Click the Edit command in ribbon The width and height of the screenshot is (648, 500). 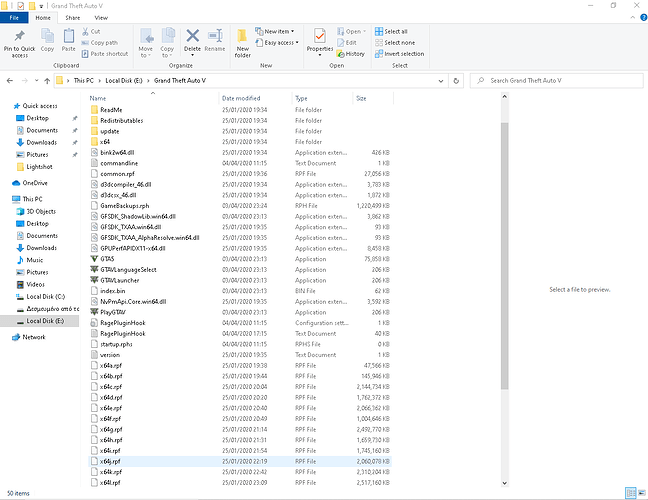347,43
